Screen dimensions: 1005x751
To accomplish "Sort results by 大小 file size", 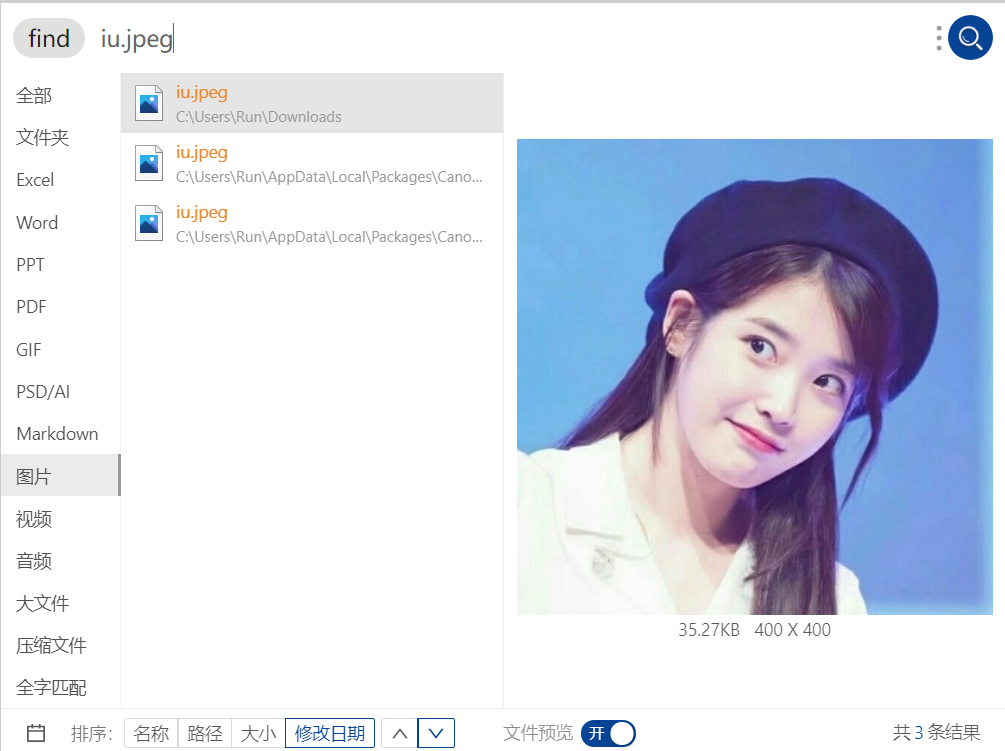I will 258,733.
